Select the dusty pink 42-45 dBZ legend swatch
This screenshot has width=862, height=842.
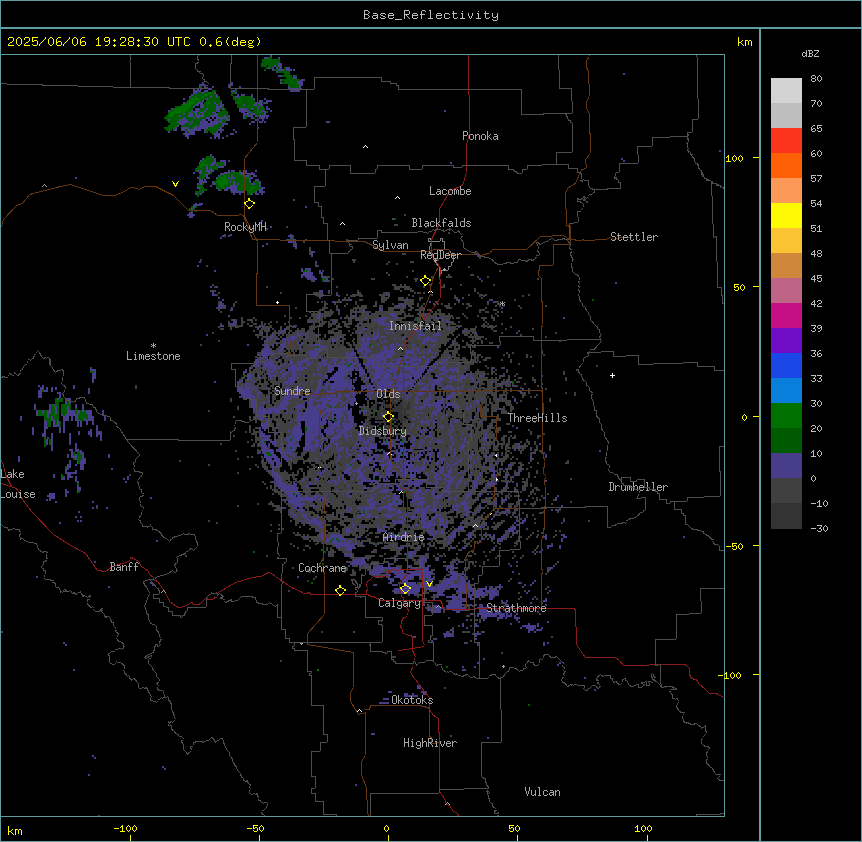click(x=786, y=291)
